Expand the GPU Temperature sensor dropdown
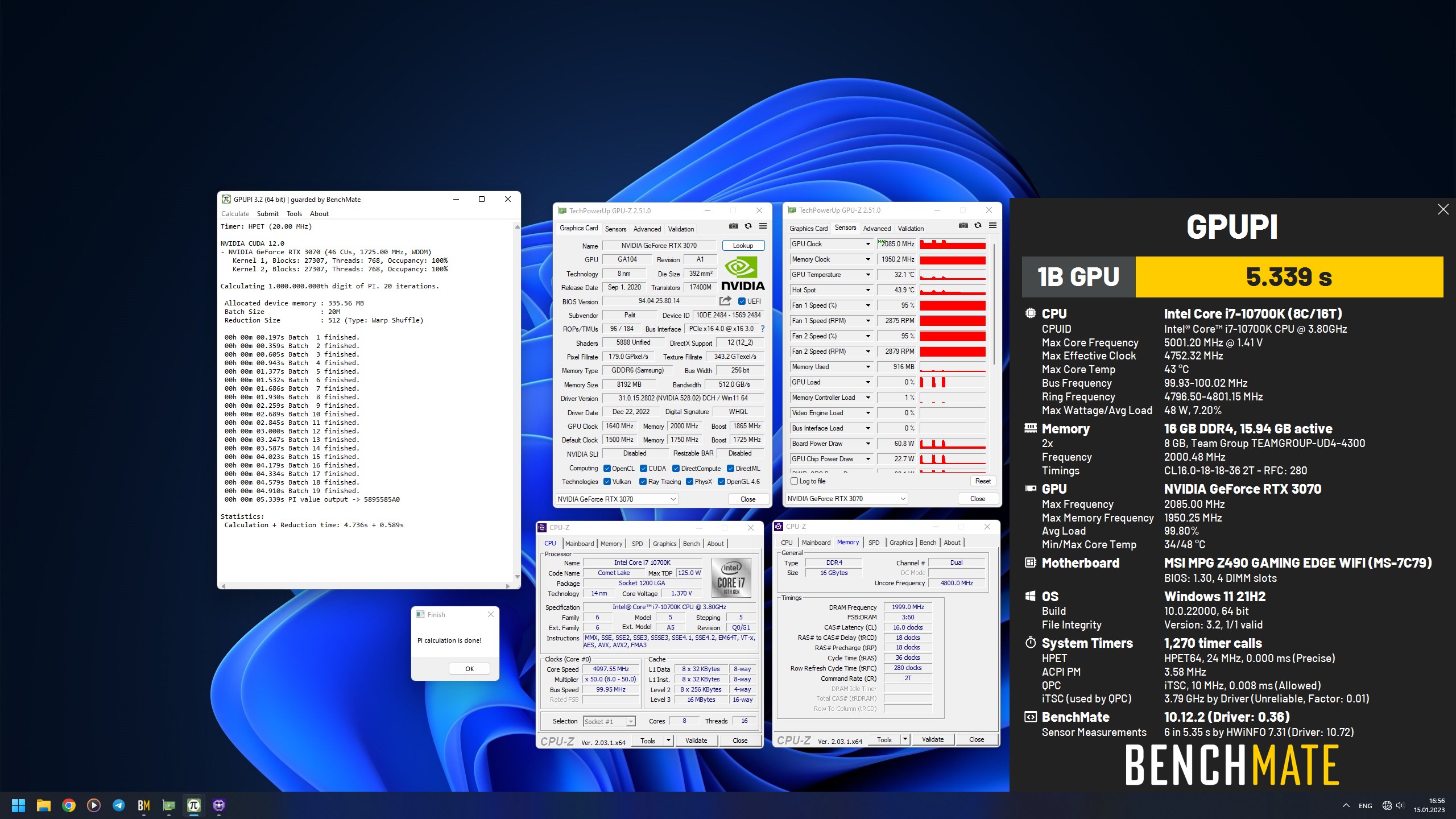Viewport: 1456px width, 819px height. point(868,275)
